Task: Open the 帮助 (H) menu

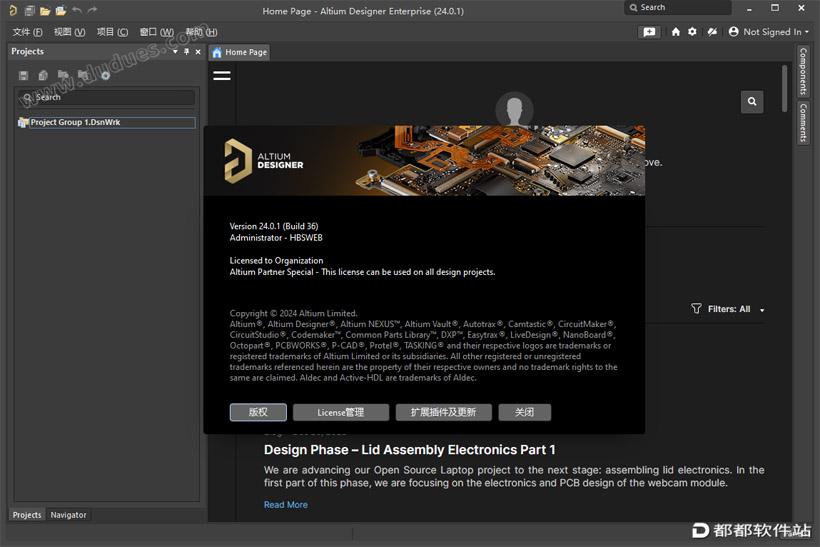Action: [201, 32]
